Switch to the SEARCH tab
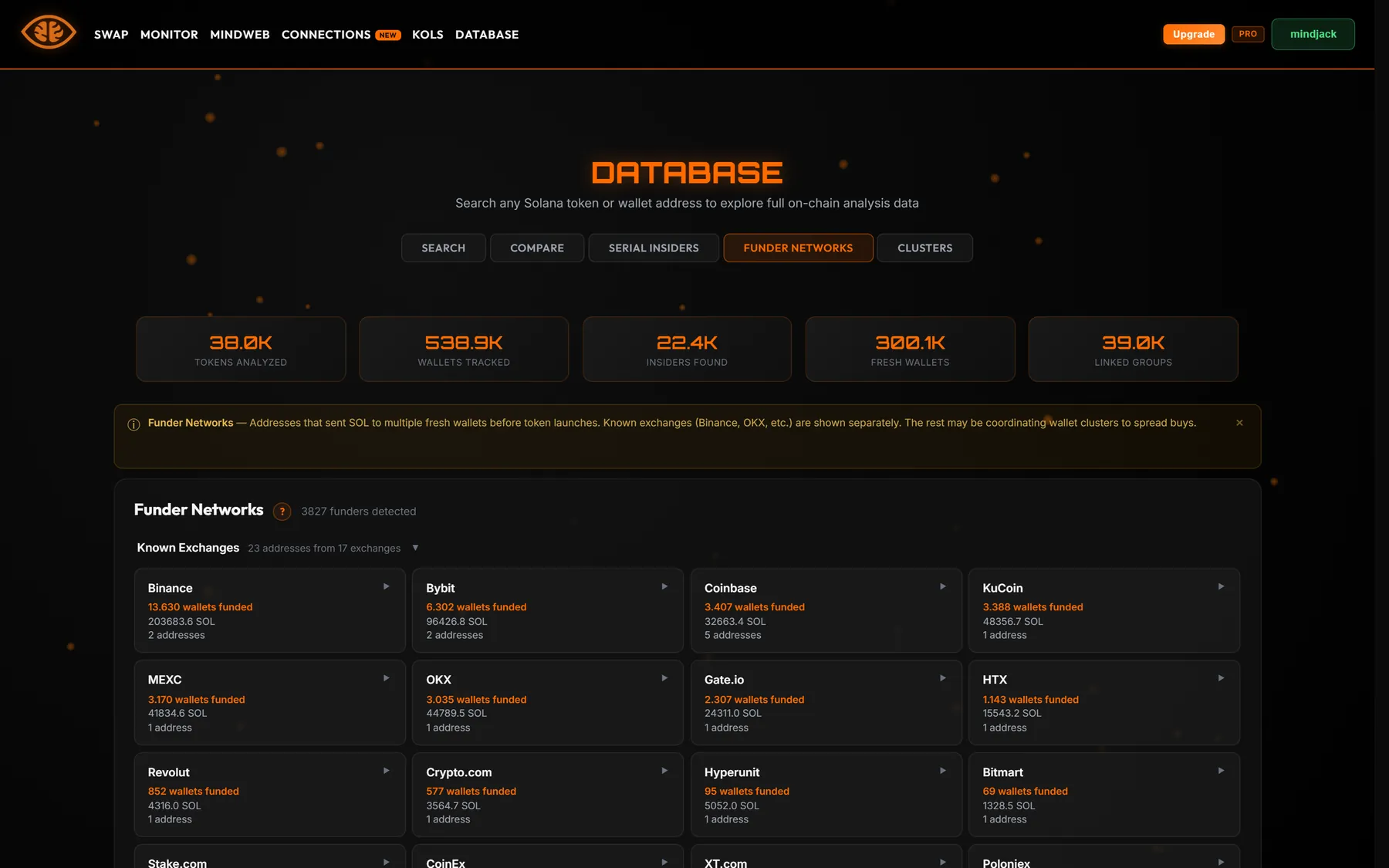This screenshot has width=1389, height=868. point(444,248)
